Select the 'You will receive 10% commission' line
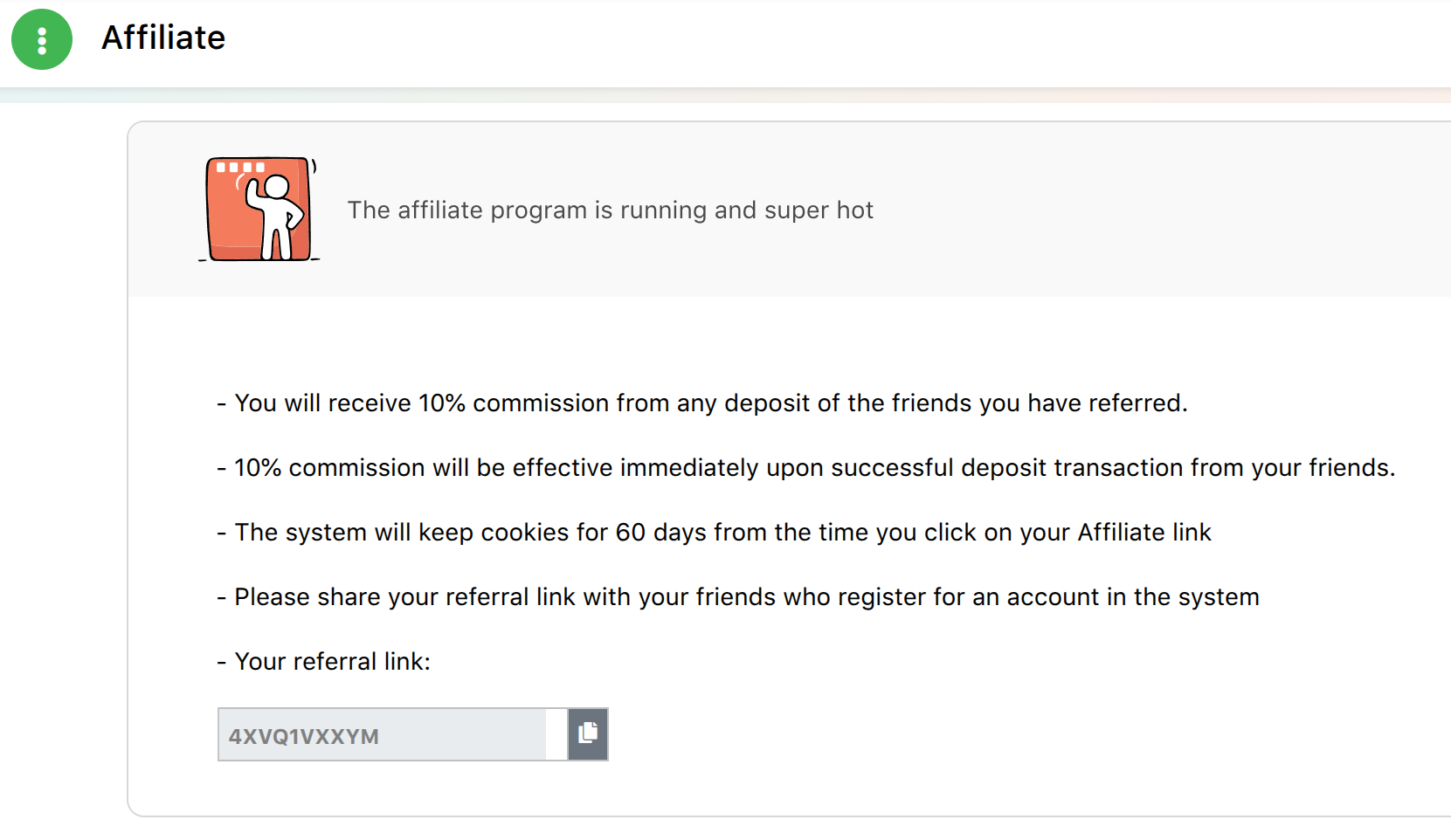The height and width of the screenshot is (840, 1451). pyautogui.click(x=702, y=403)
